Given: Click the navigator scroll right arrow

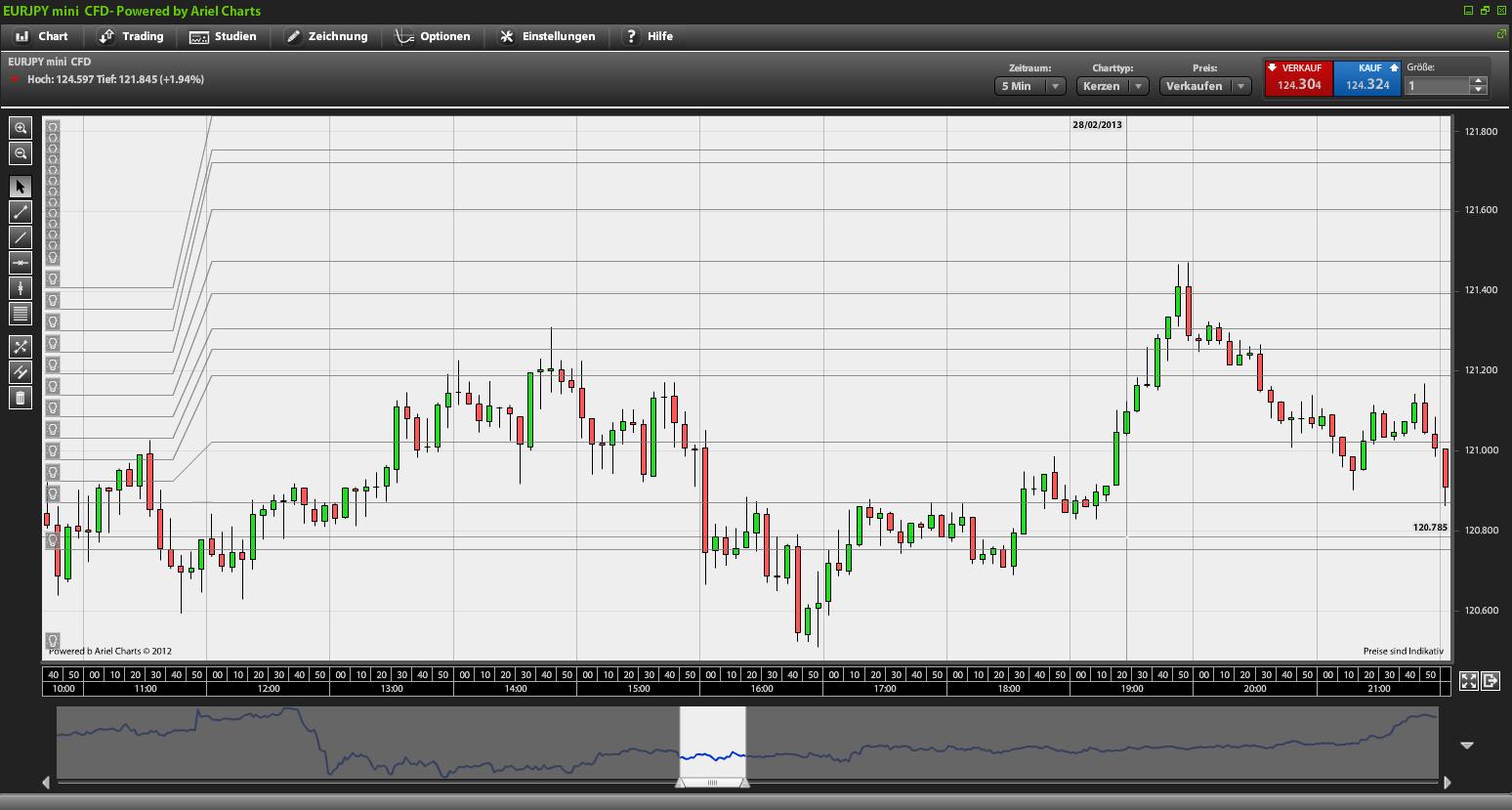Looking at the screenshot, I should (x=1447, y=783).
